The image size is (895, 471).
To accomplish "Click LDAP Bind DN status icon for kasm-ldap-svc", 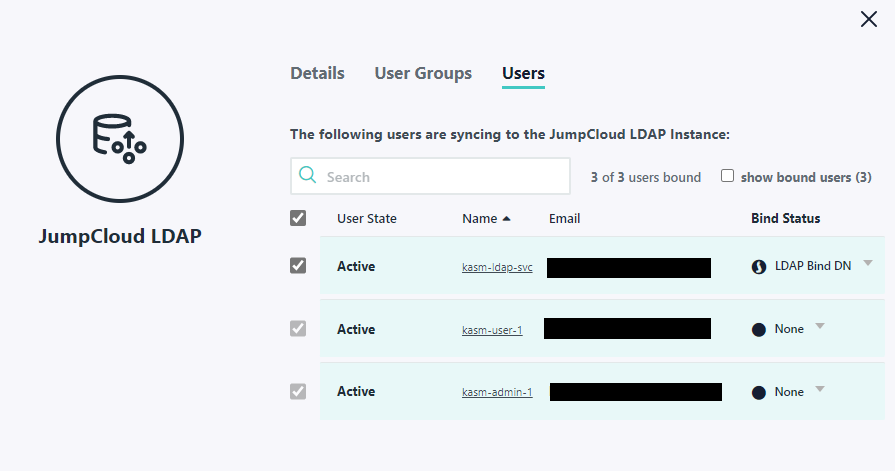I will (x=758, y=267).
